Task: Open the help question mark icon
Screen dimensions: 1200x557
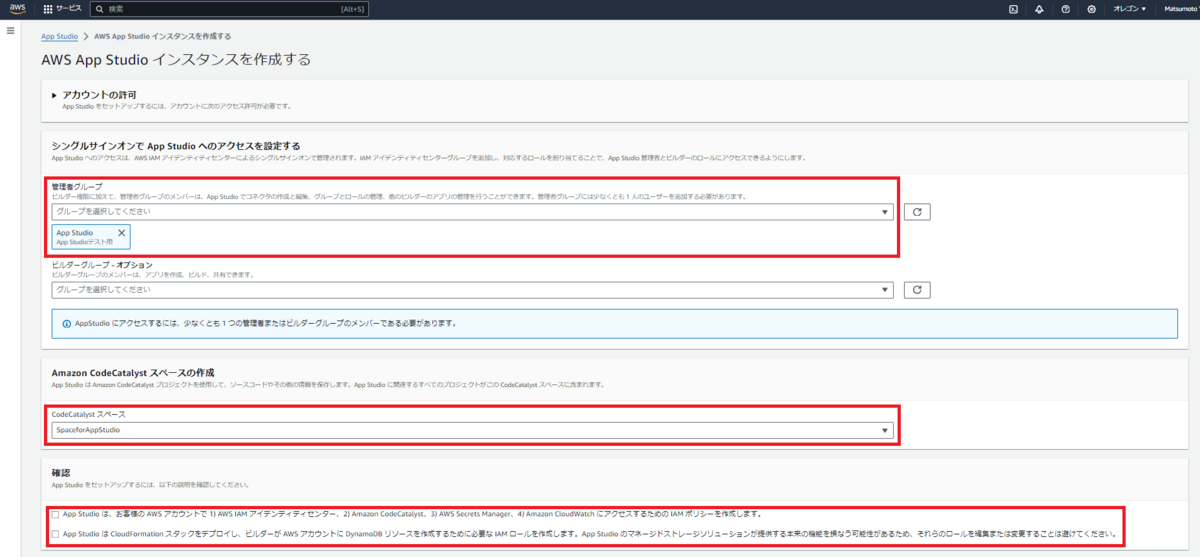Action: 1066,8
